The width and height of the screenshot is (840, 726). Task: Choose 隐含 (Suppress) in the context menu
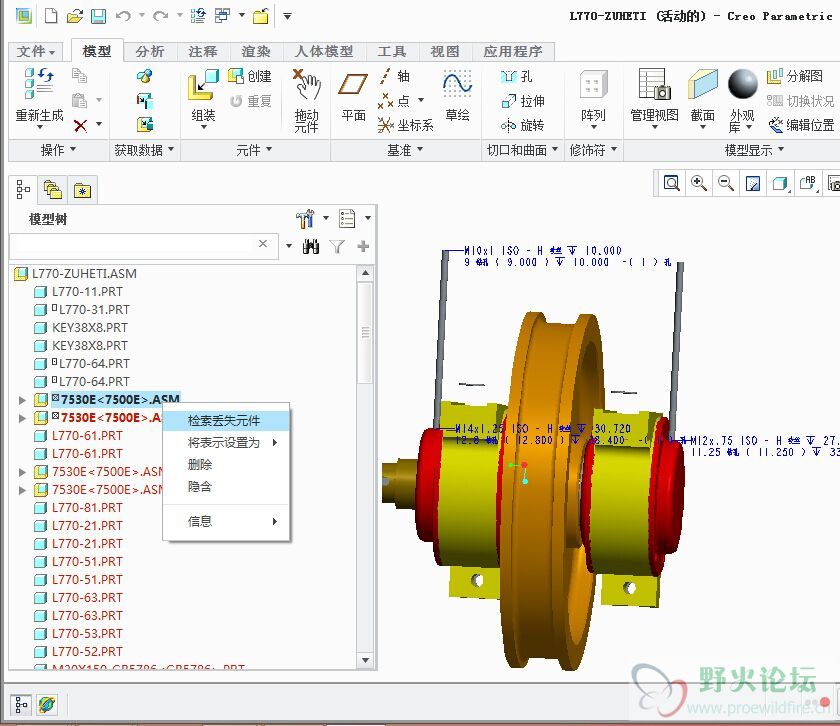(226, 487)
